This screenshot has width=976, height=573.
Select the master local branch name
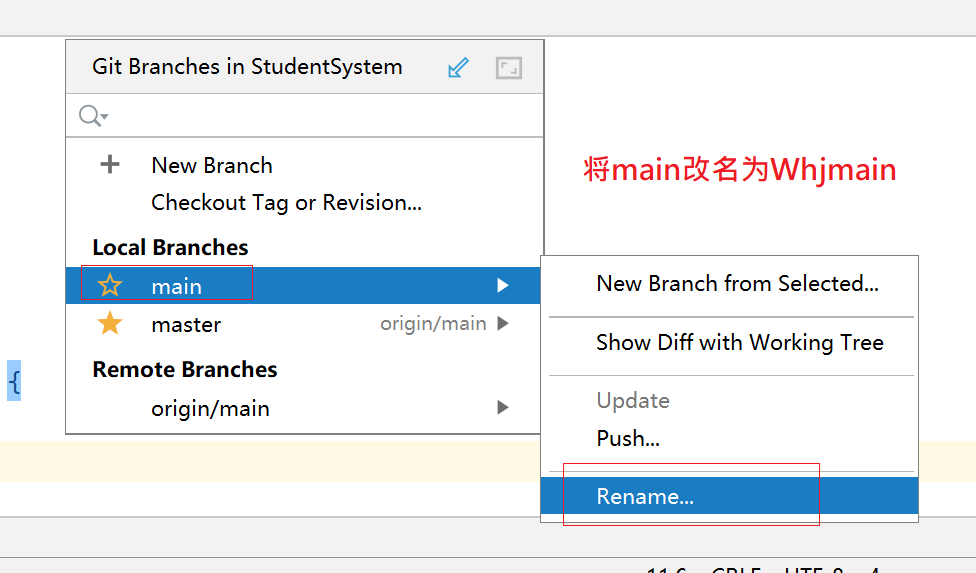click(186, 325)
